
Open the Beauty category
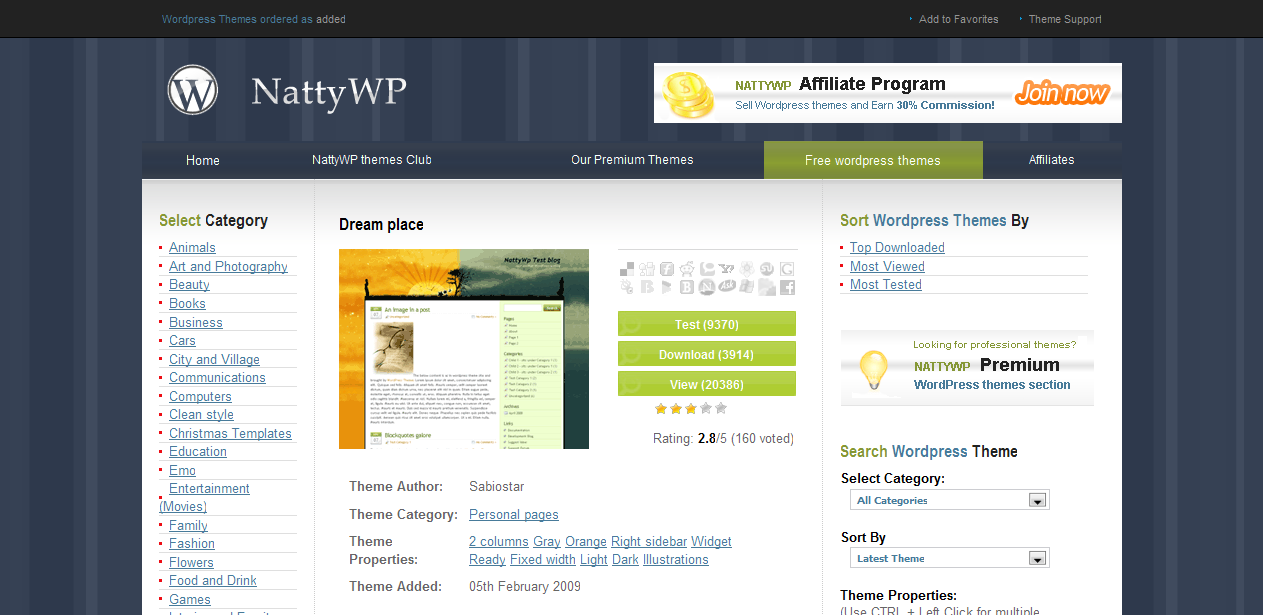point(189,284)
